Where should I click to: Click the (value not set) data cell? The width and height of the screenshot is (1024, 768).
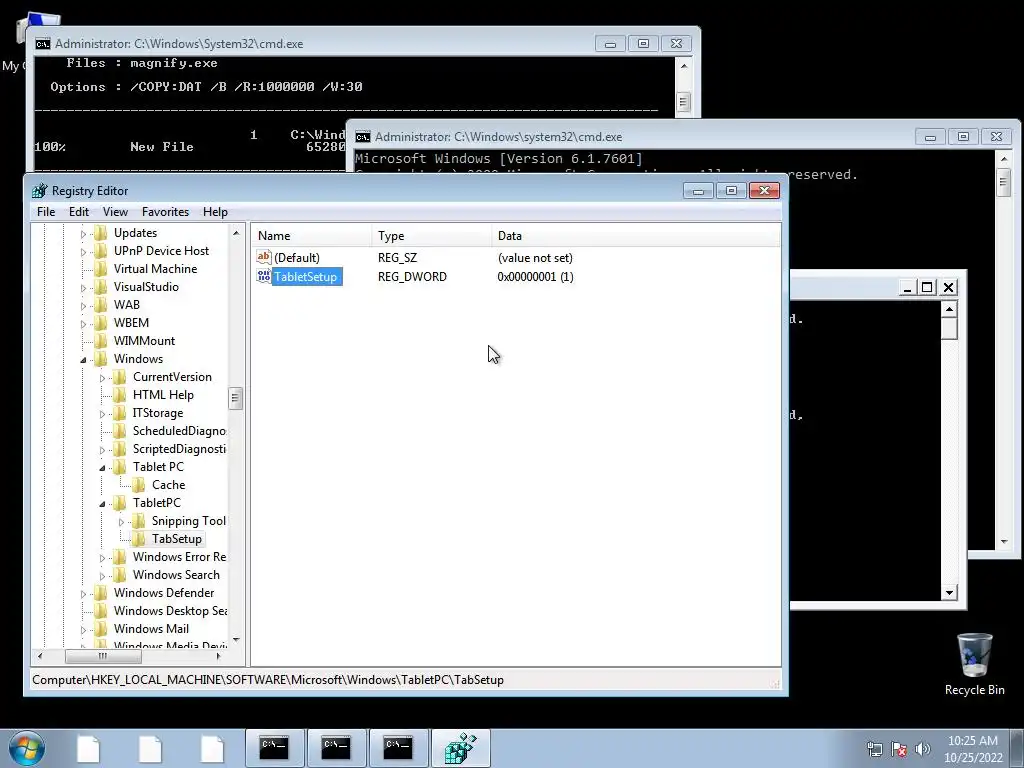coord(535,257)
